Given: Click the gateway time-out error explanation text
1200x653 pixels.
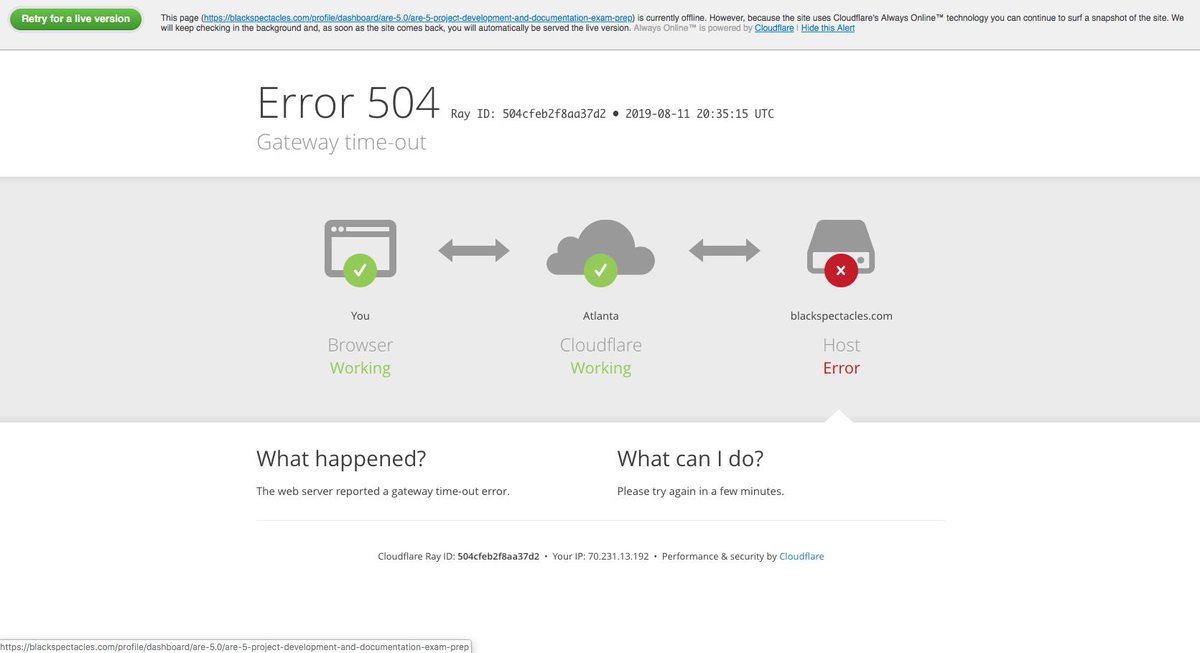Looking at the screenshot, I should point(383,491).
